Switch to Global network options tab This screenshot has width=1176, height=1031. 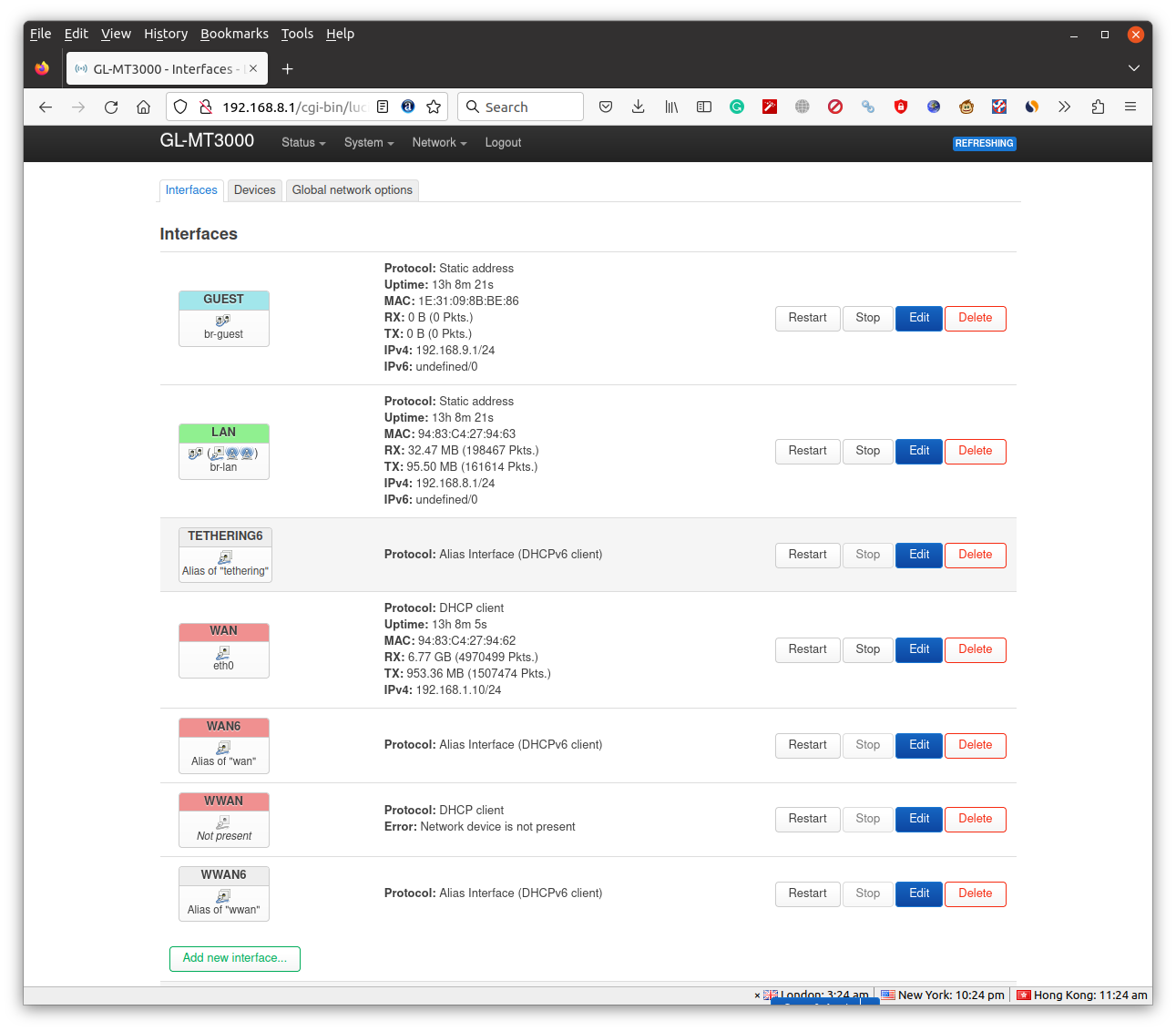tap(353, 190)
